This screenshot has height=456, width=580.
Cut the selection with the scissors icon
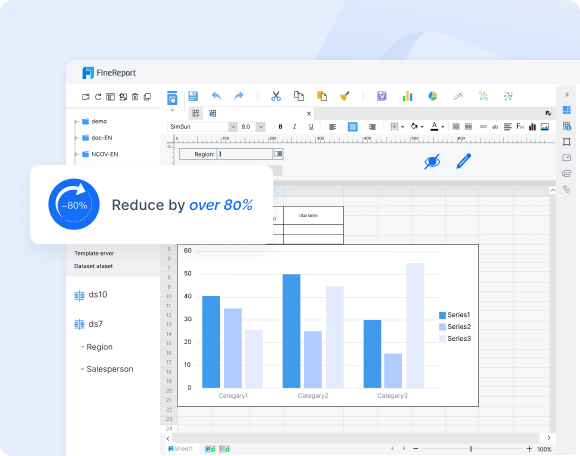[x=276, y=96]
